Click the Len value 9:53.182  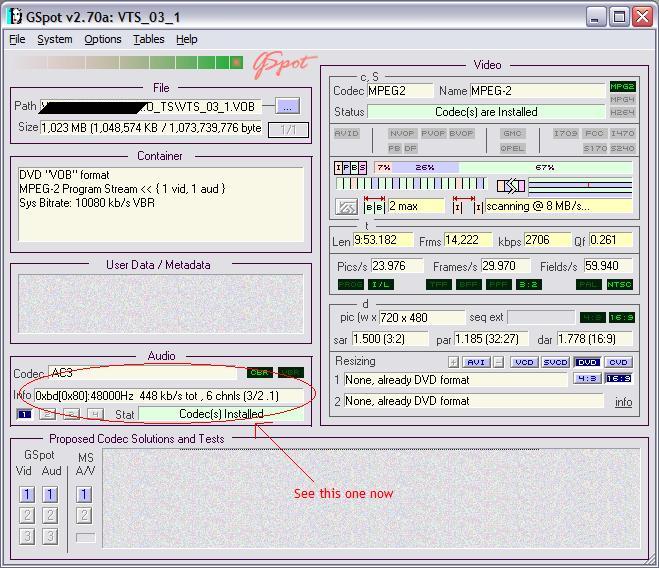tap(383, 240)
